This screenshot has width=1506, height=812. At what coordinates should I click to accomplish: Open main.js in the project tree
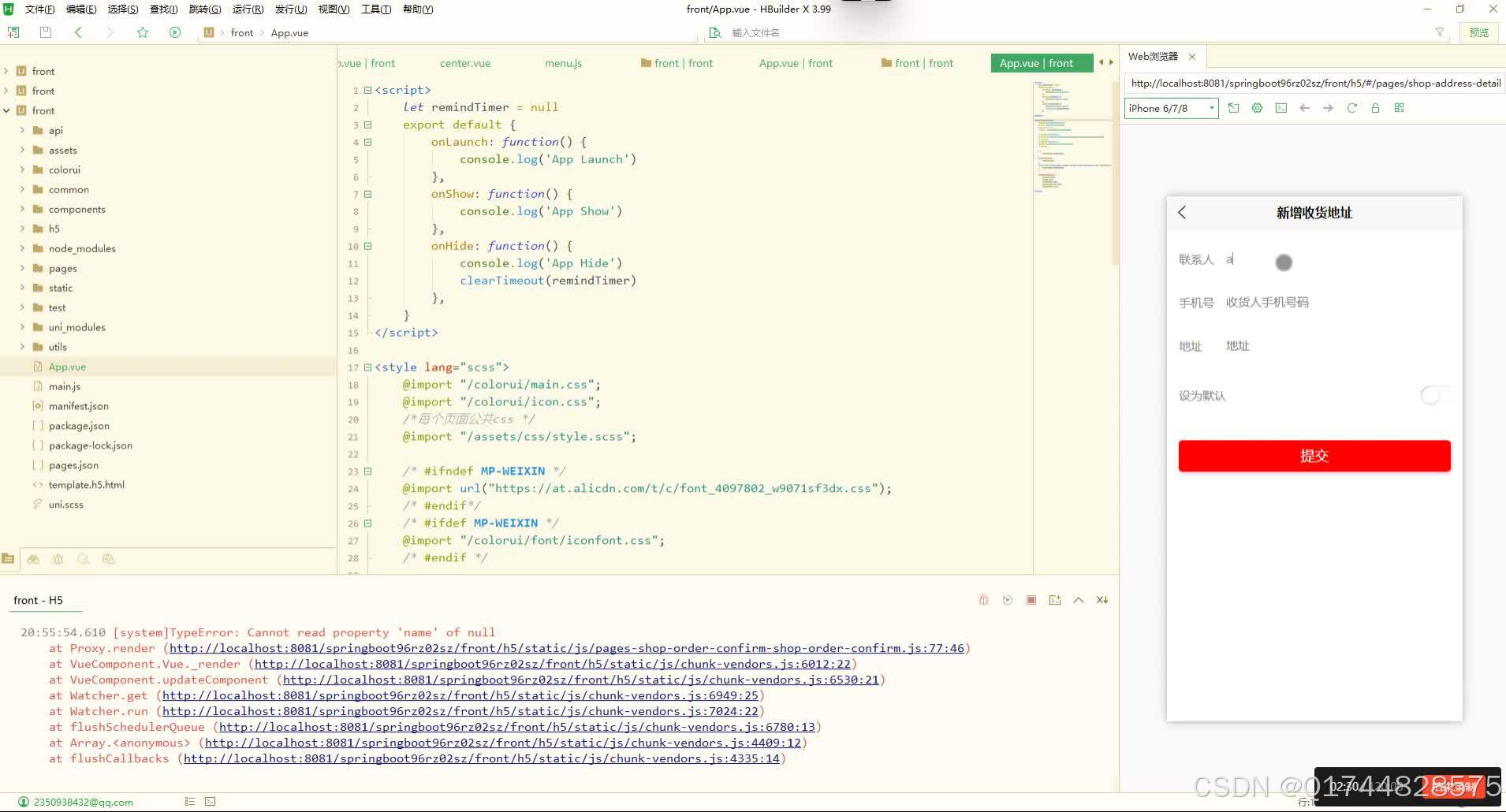pos(65,386)
